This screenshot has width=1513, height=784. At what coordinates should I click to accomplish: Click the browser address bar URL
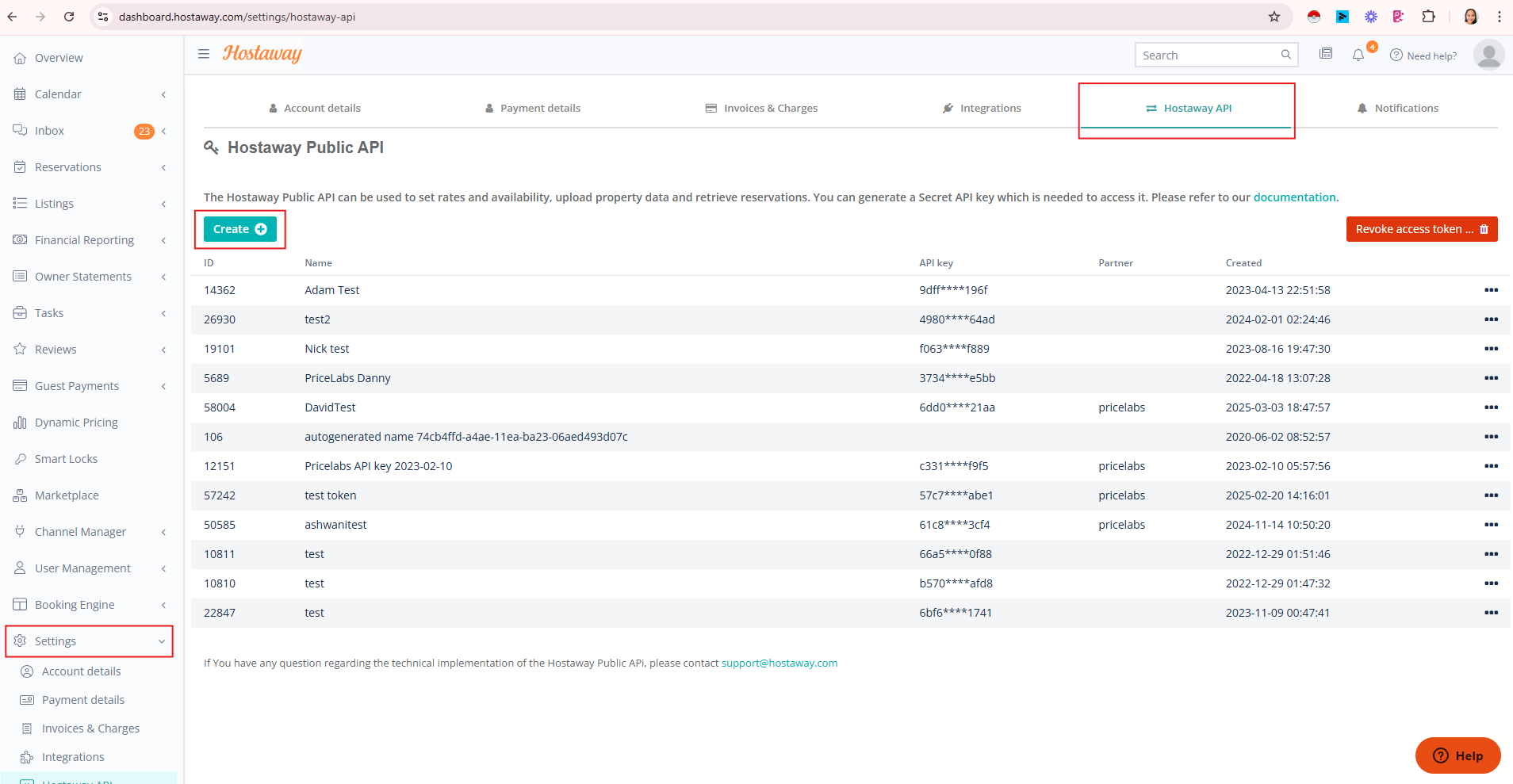coord(237,17)
